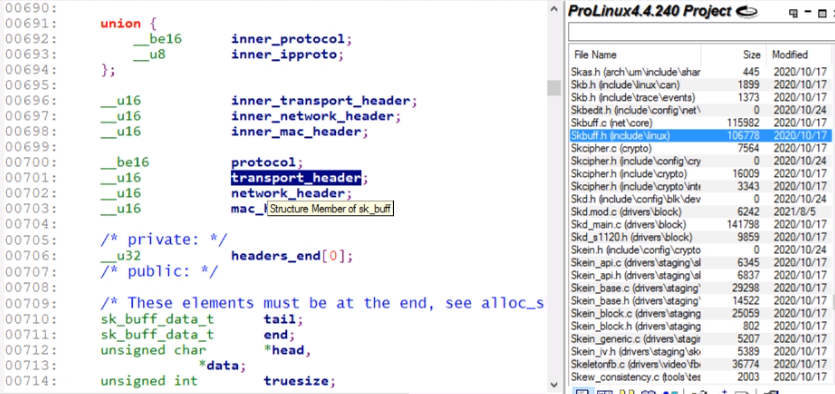Viewport: 835px width, 394px height.
Task: Open Skein_api.h in file list
Action: [700, 275]
